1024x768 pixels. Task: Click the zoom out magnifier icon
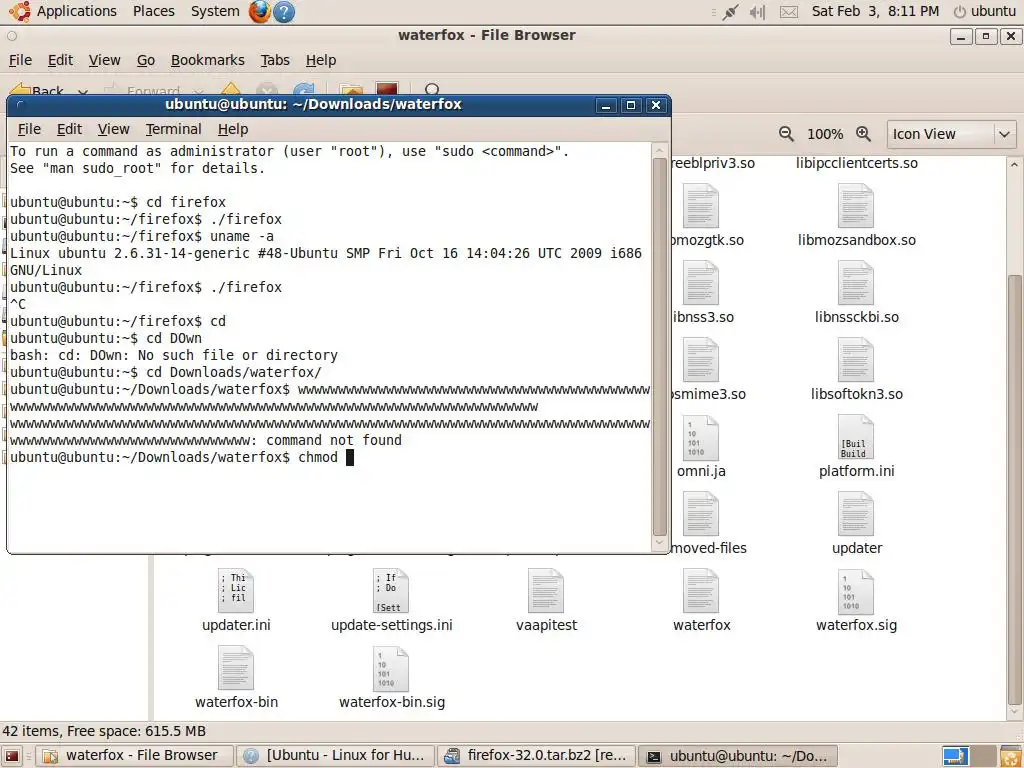[x=786, y=134]
